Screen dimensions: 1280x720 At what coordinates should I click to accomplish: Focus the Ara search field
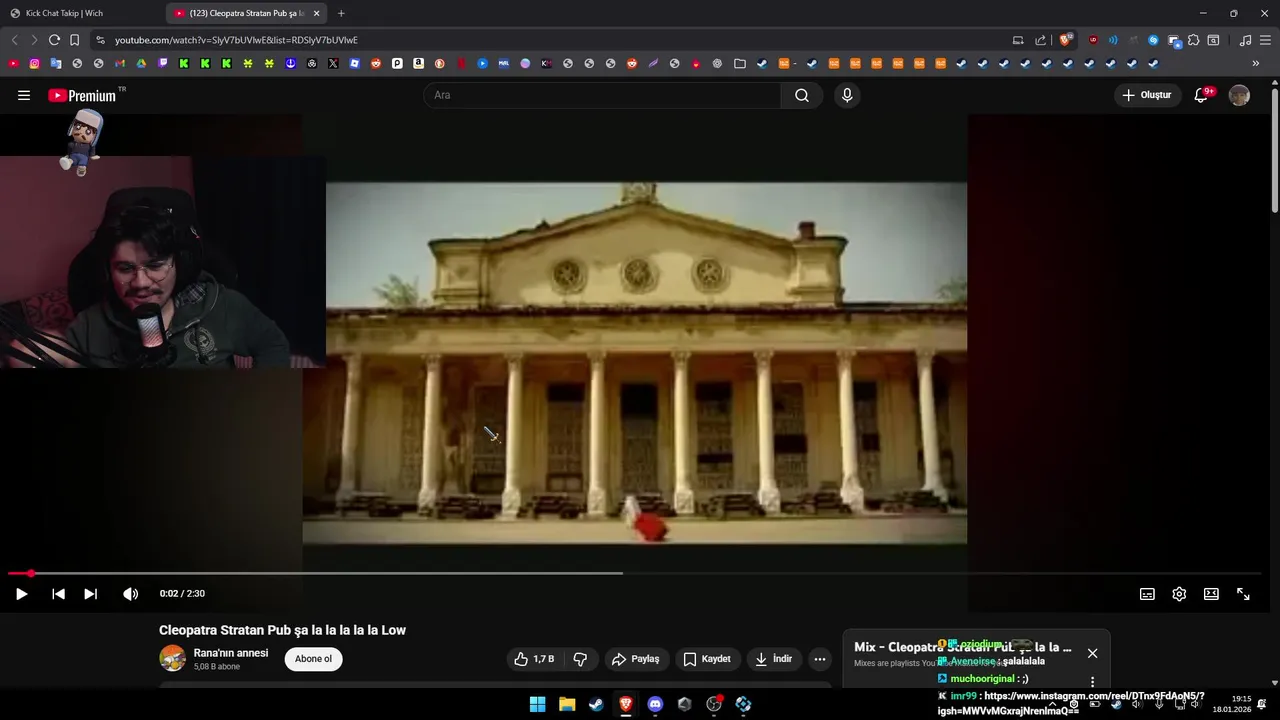(x=602, y=95)
